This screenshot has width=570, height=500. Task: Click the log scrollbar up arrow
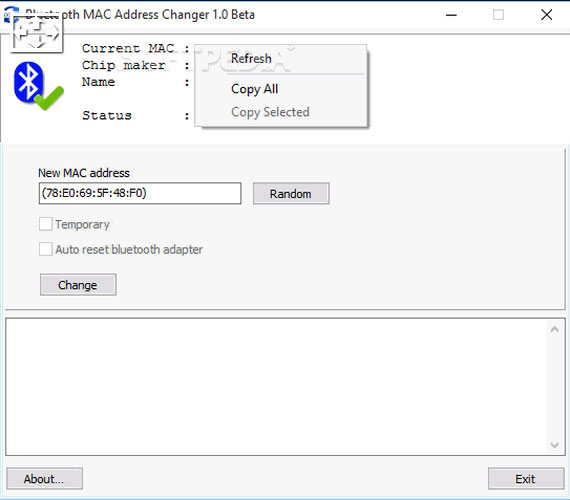tap(554, 329)
